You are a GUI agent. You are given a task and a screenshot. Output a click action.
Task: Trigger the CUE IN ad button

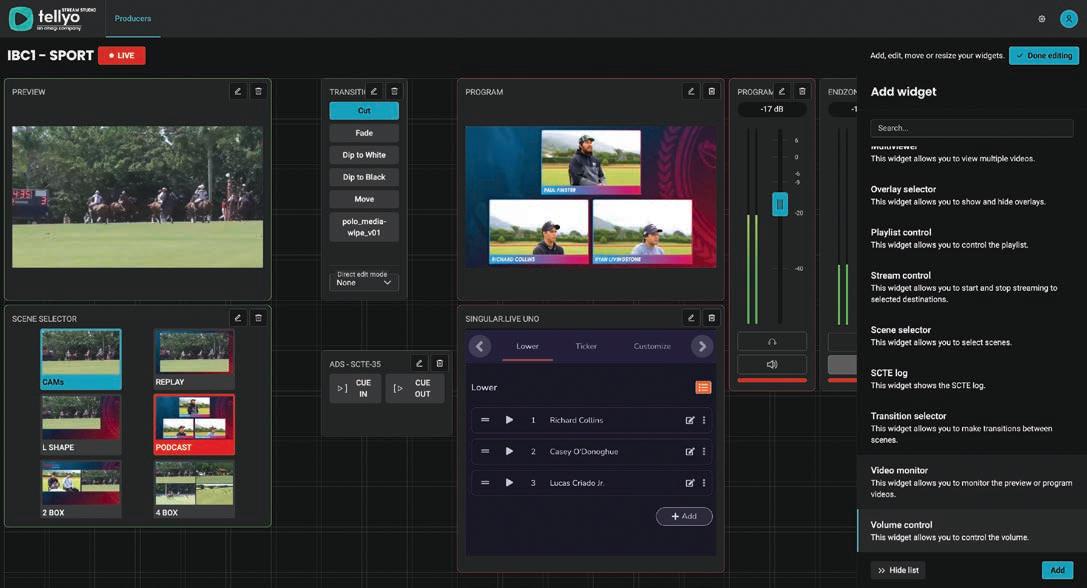355,388
